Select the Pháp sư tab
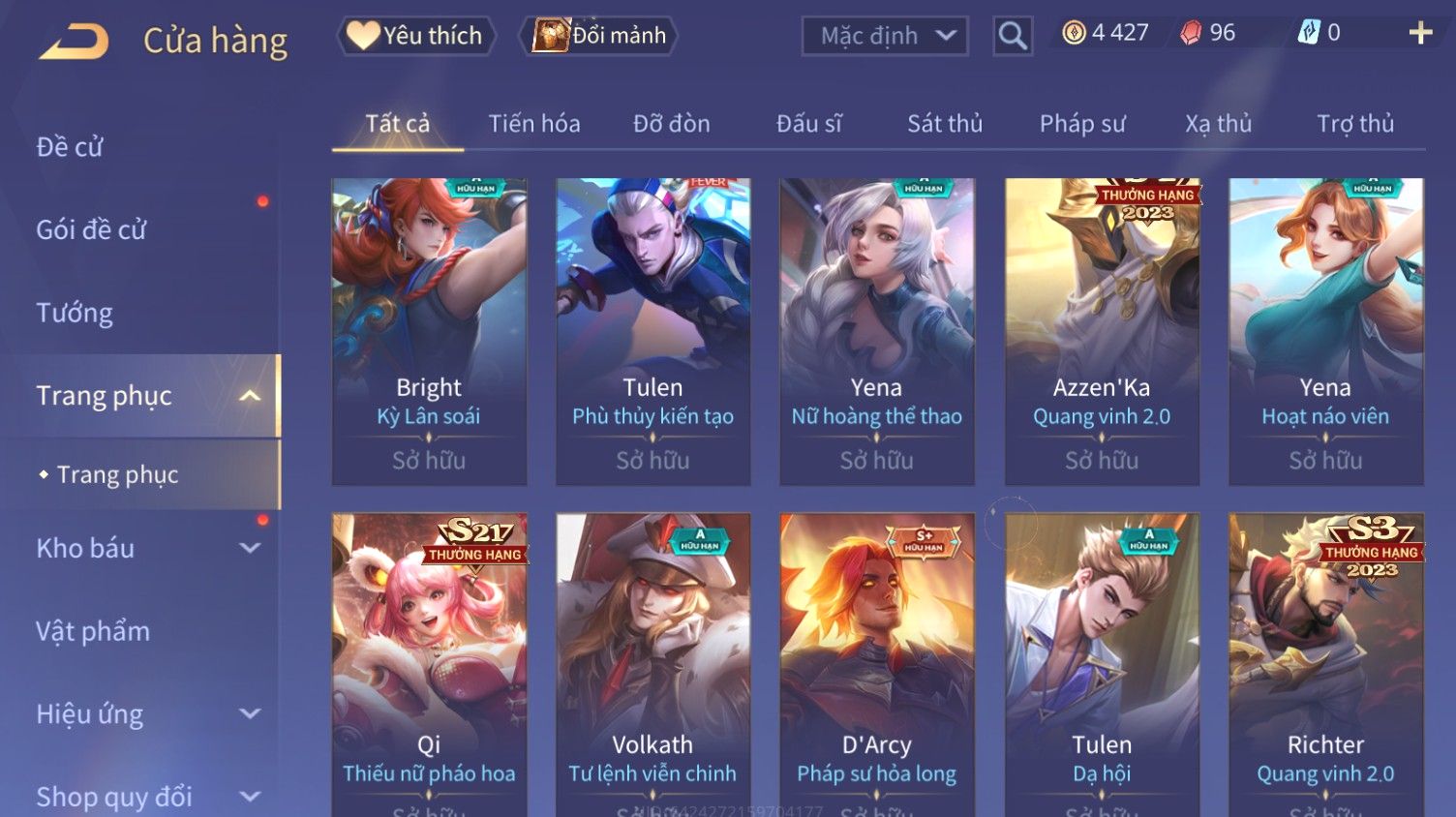The width and height of the screenshot is (1456, 817). click(x=1082, y=124)
